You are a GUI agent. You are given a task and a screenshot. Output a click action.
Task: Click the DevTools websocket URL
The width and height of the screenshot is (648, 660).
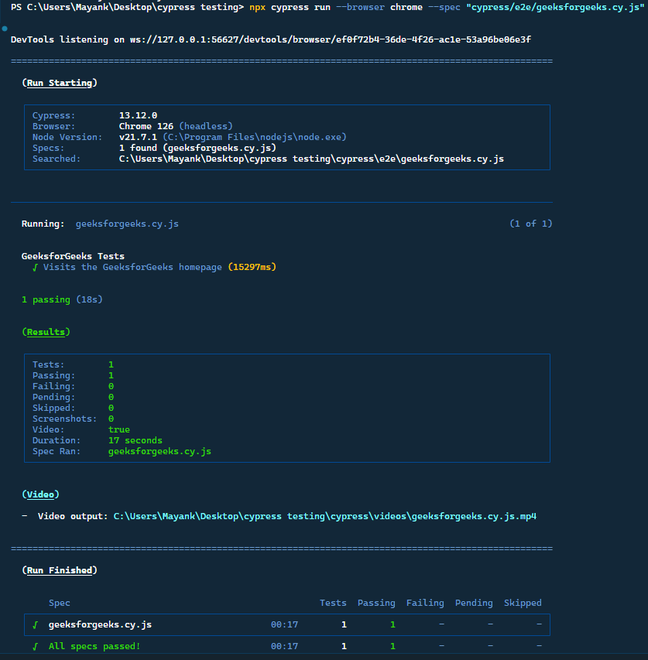(331, 40)
